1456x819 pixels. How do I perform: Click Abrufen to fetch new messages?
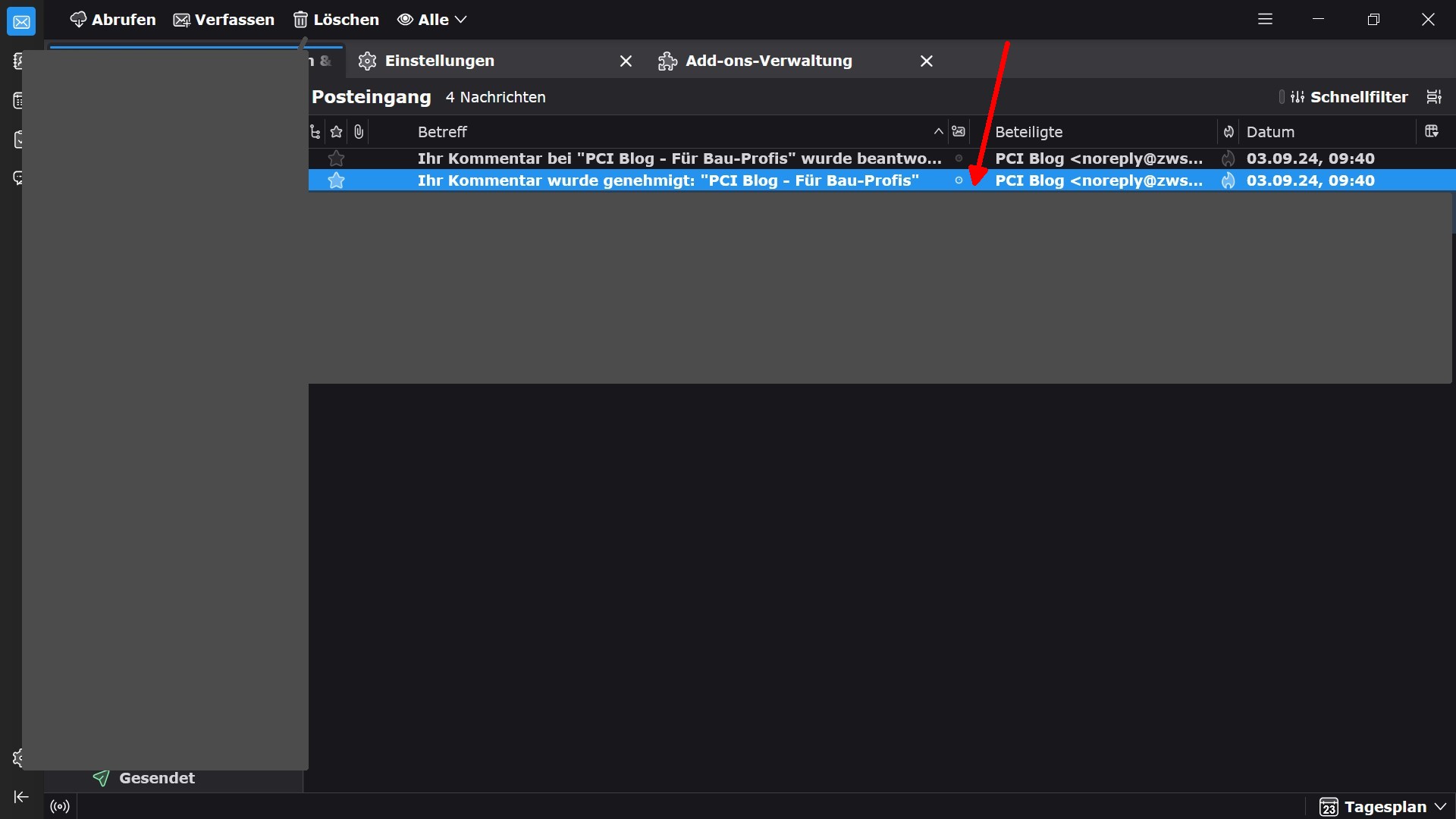click(x=112, y=20)
